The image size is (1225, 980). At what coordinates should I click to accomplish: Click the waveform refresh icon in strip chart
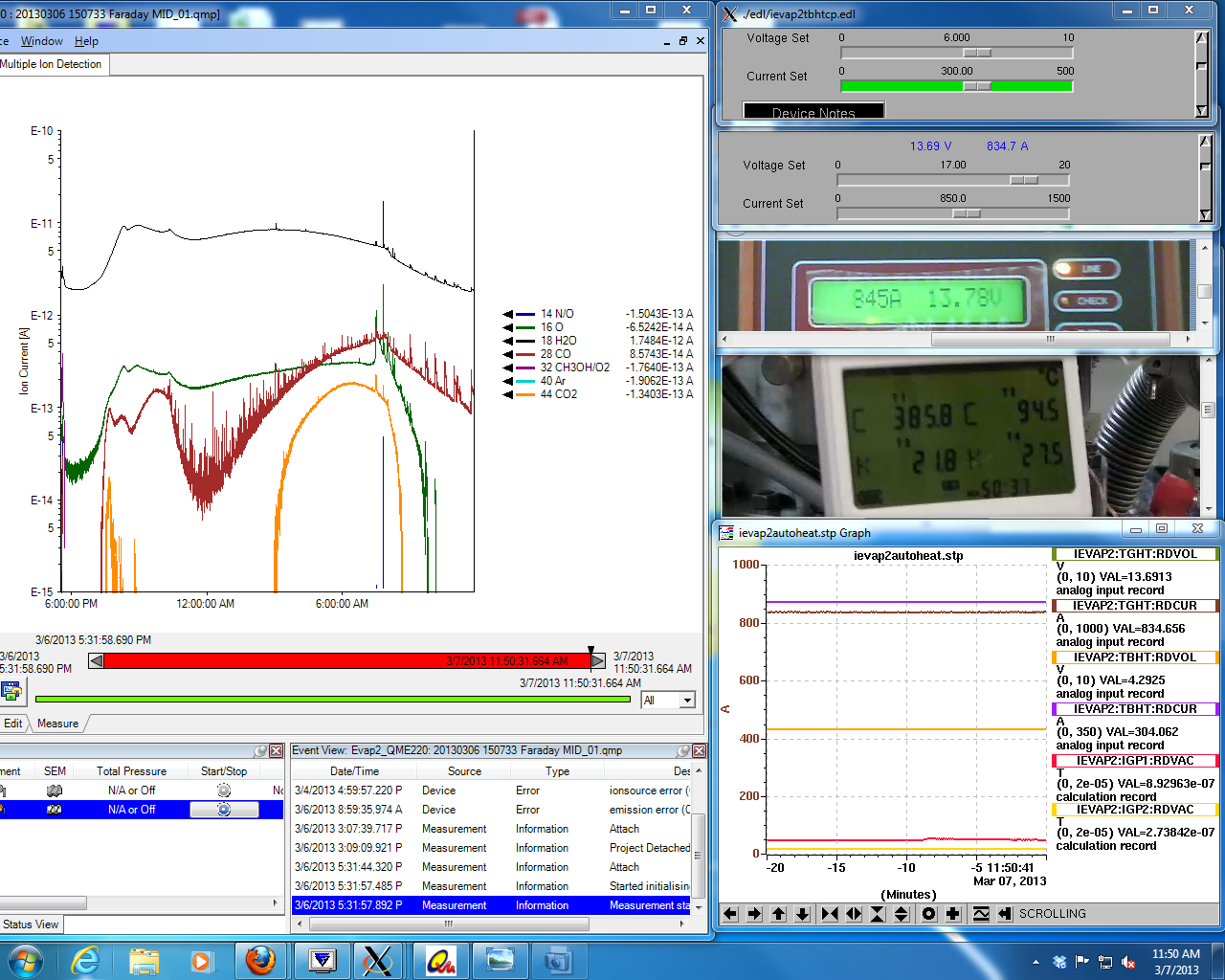(981, 914)
